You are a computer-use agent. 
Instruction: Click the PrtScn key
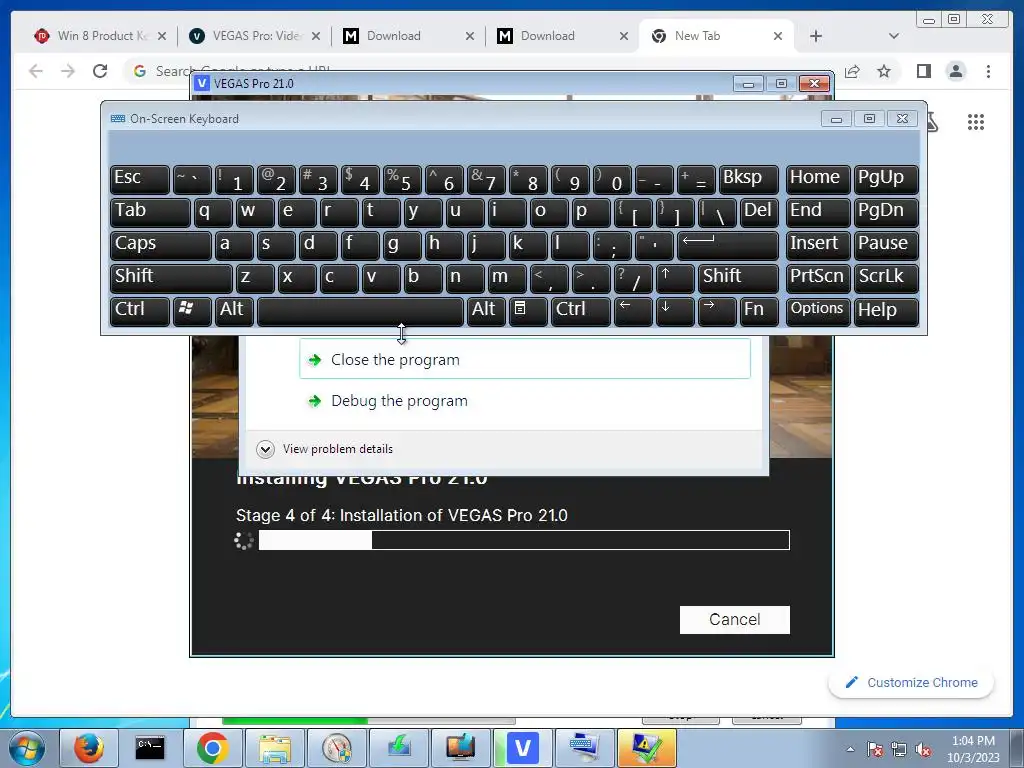pos(818,278)
